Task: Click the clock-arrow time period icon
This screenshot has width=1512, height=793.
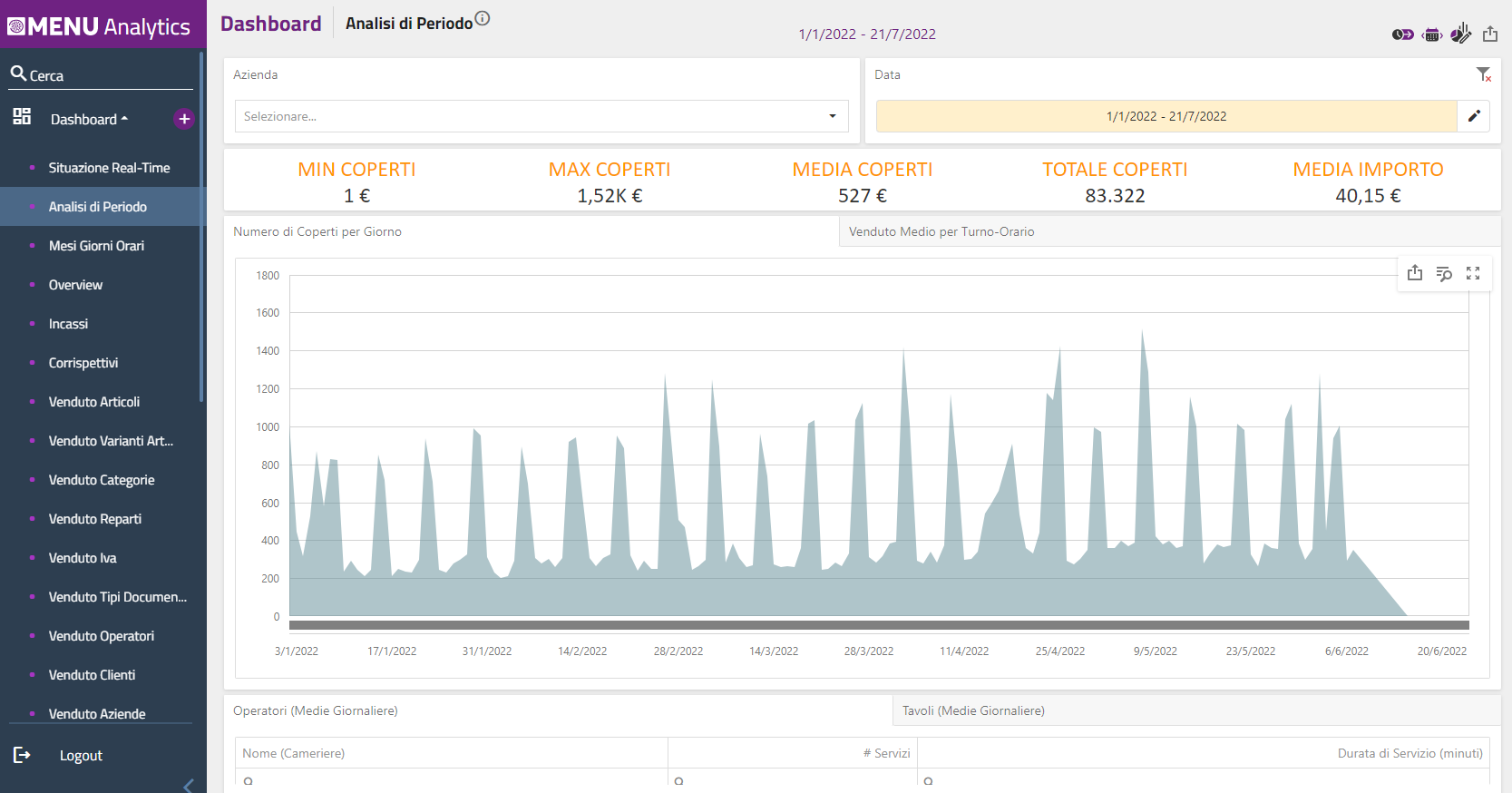Action: [x=1402, y=34]
